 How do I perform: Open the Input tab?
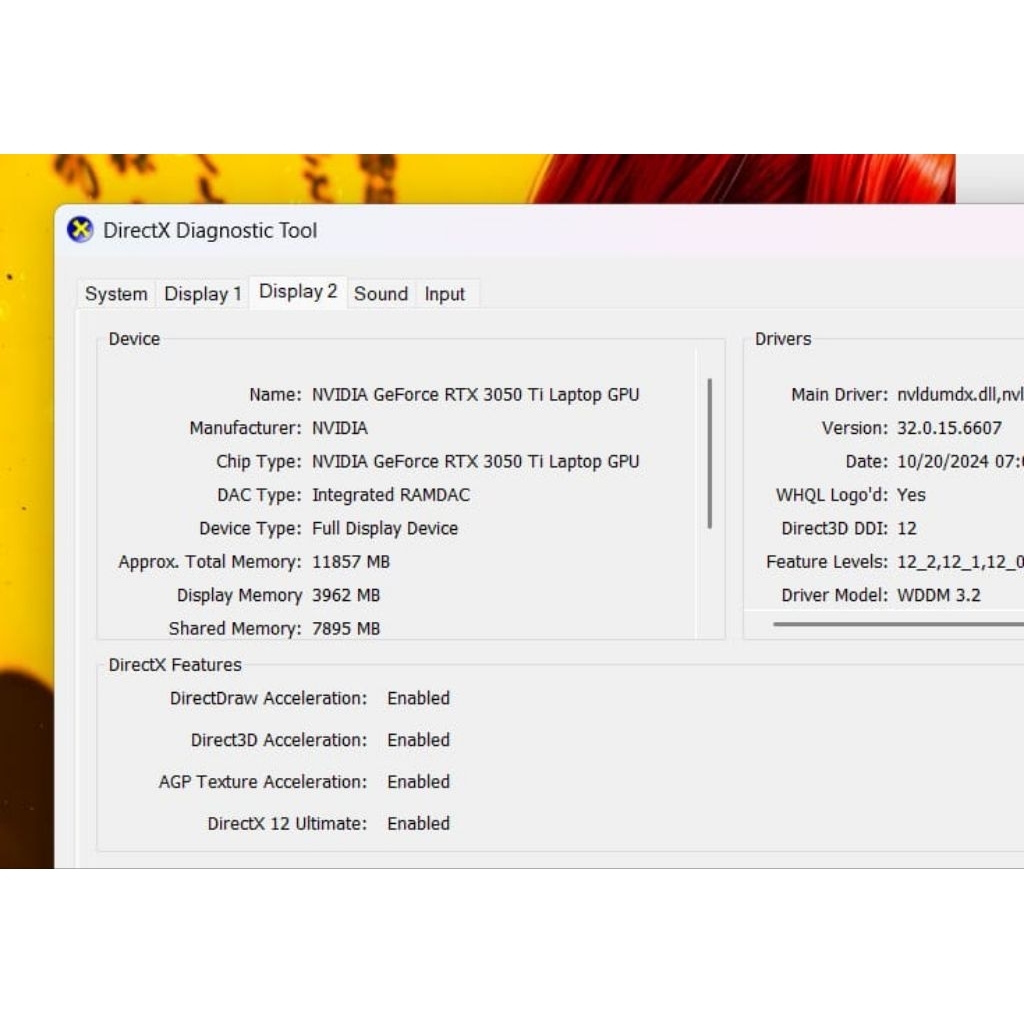click(x=445, y=294)
